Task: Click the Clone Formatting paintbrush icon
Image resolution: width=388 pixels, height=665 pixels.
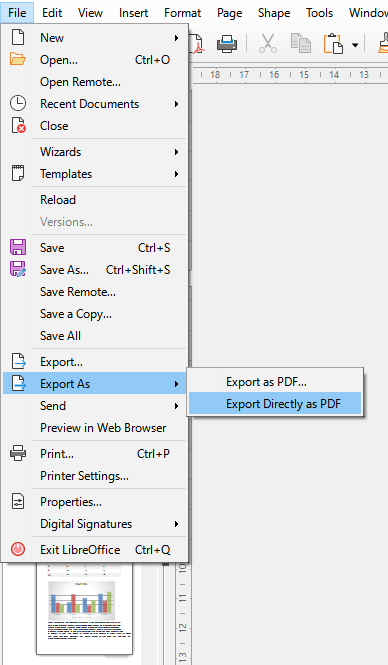Action: click(x=383, y=44)
